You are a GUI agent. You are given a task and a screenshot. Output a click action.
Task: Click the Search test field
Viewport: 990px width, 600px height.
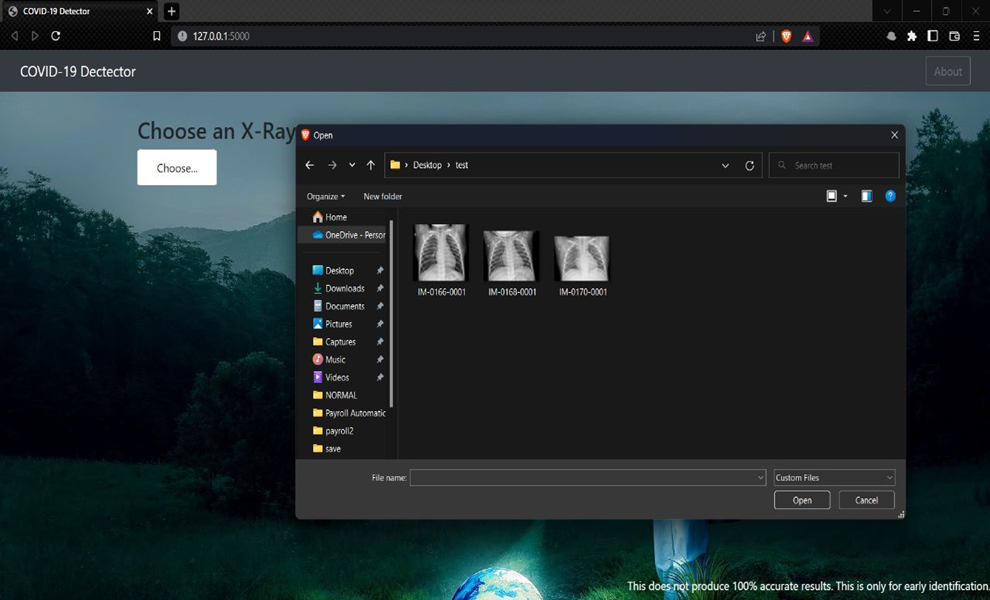[834, 165]
